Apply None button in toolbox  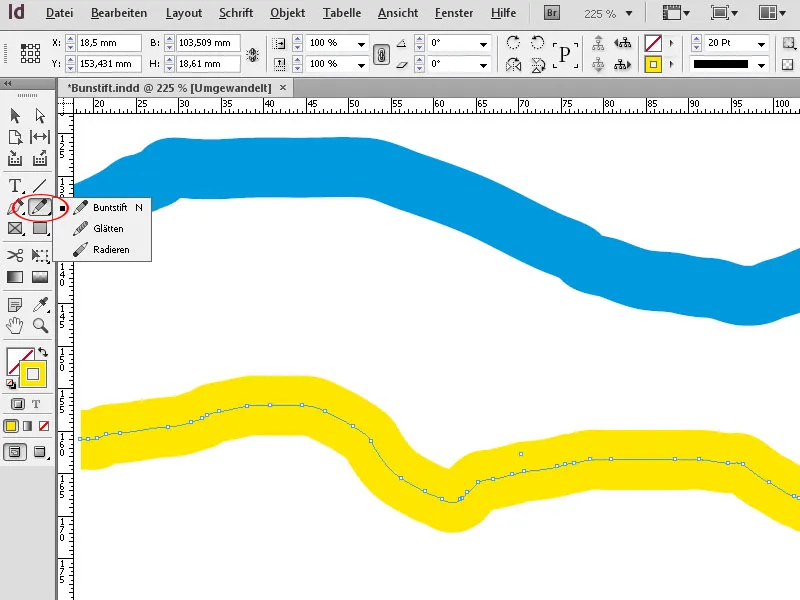tap(44, 426)
